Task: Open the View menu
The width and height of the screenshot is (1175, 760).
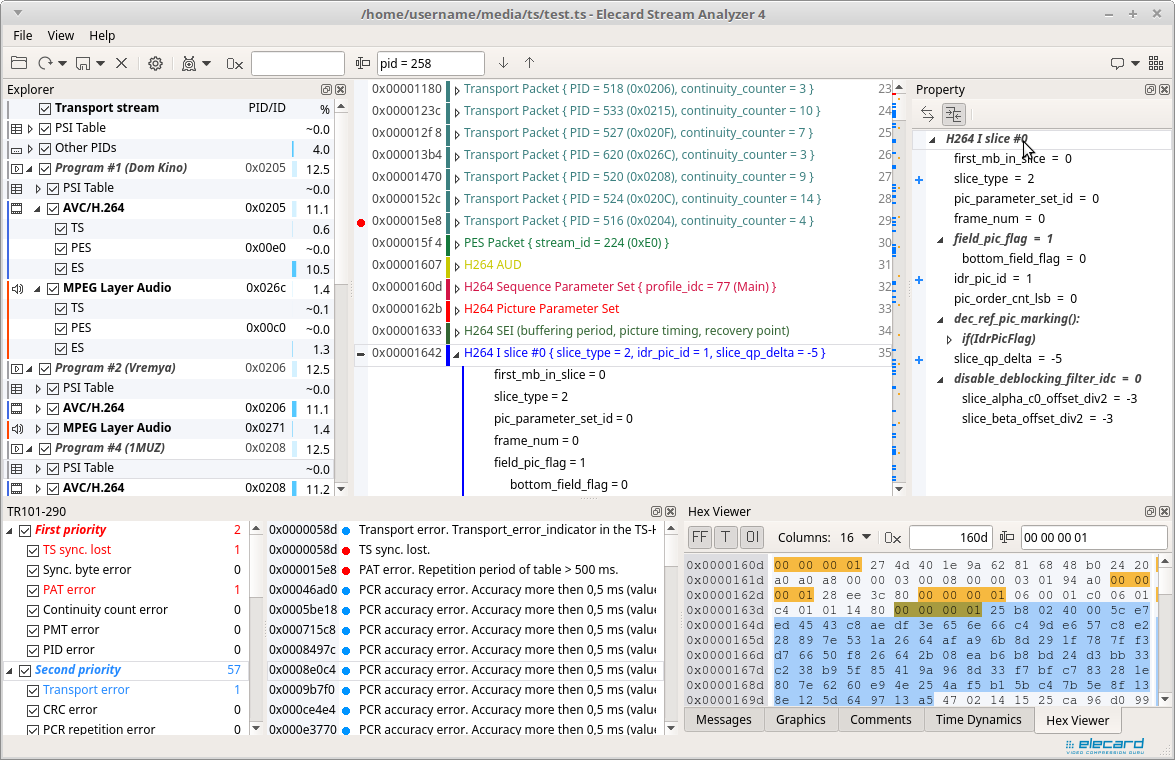Action: point(60,35)
